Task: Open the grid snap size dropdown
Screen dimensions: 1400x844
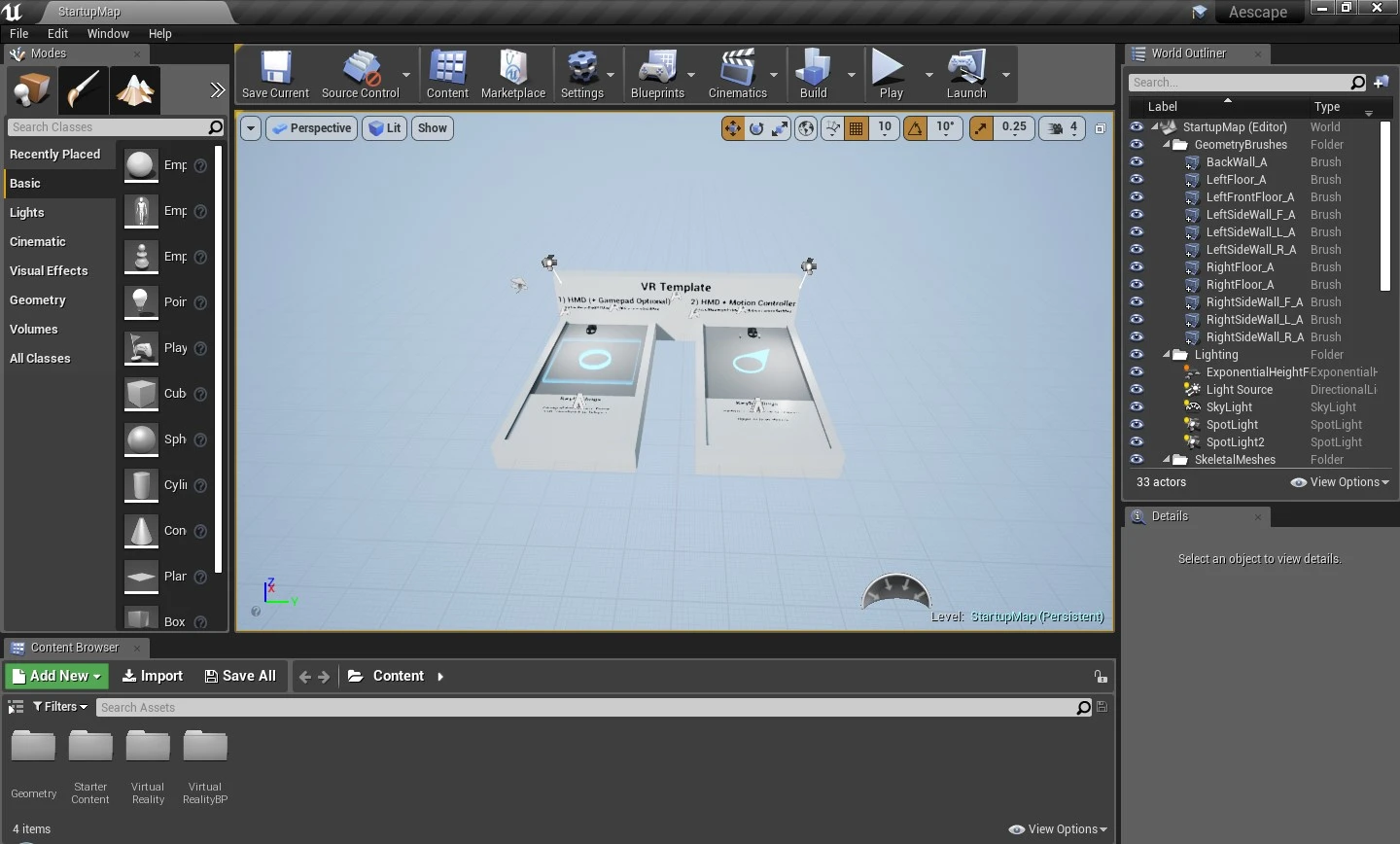Action: click(884, 128)
